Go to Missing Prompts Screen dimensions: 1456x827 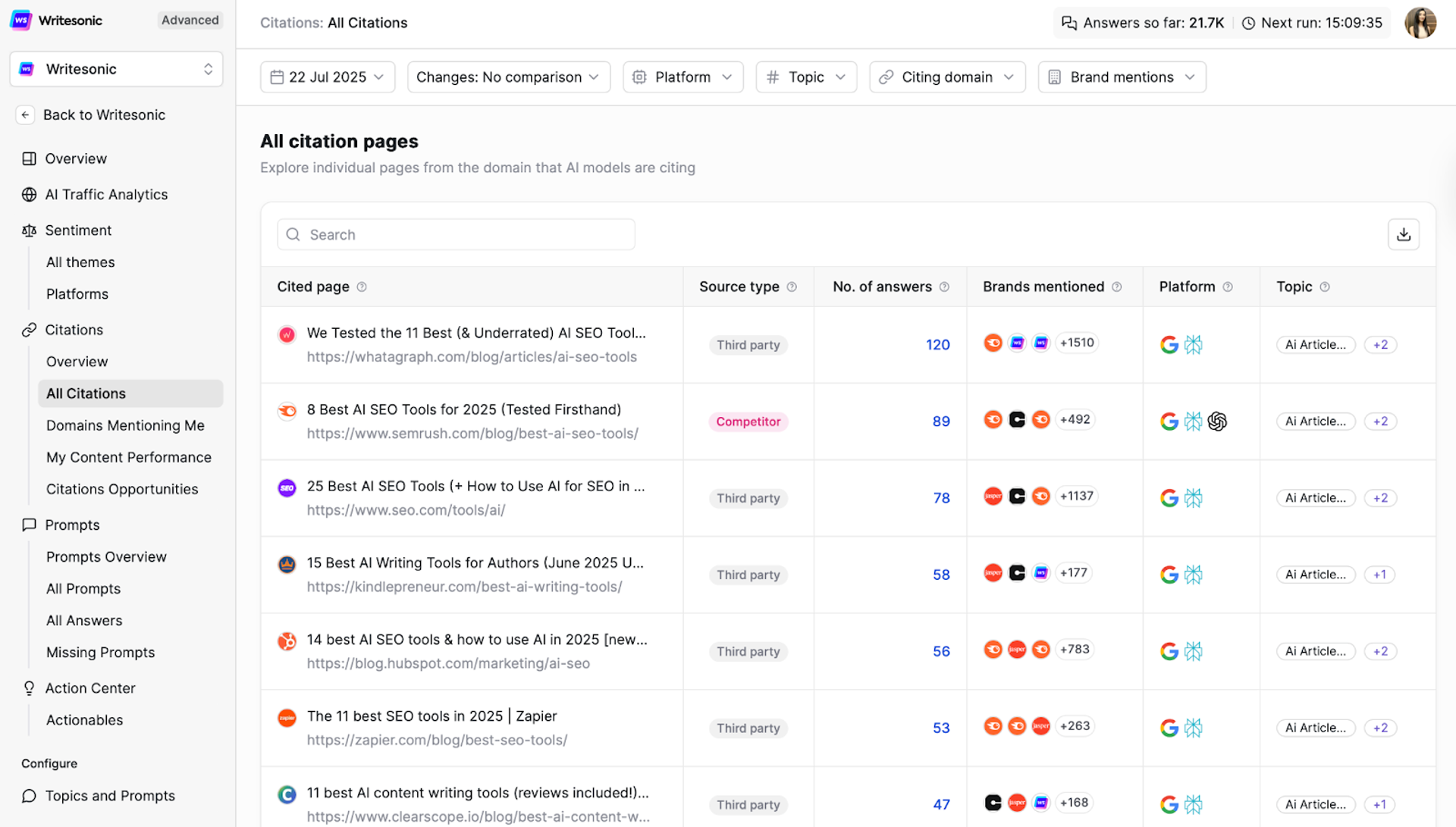[x=100, y=652]
